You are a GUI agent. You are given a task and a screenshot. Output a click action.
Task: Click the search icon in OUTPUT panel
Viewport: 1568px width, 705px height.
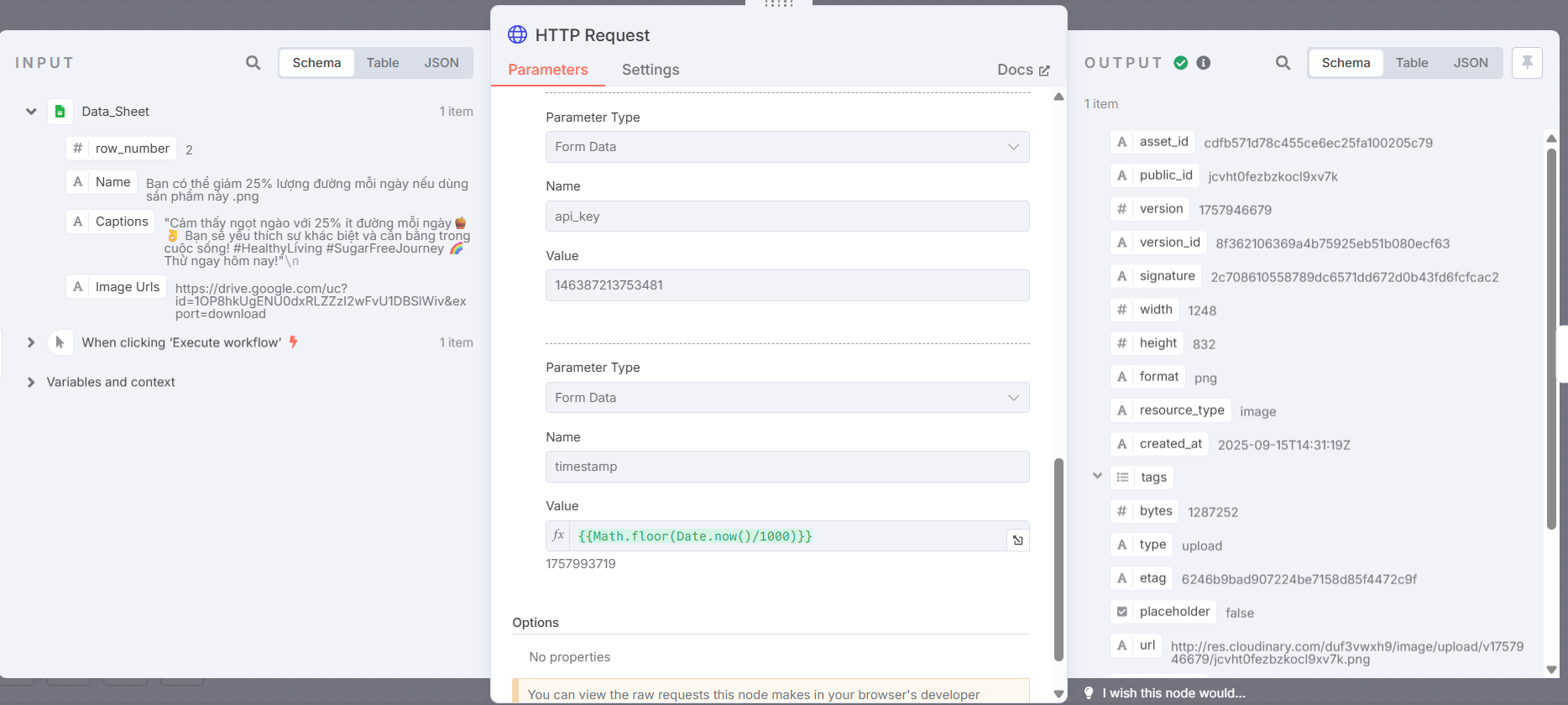tap(1283, 63)
